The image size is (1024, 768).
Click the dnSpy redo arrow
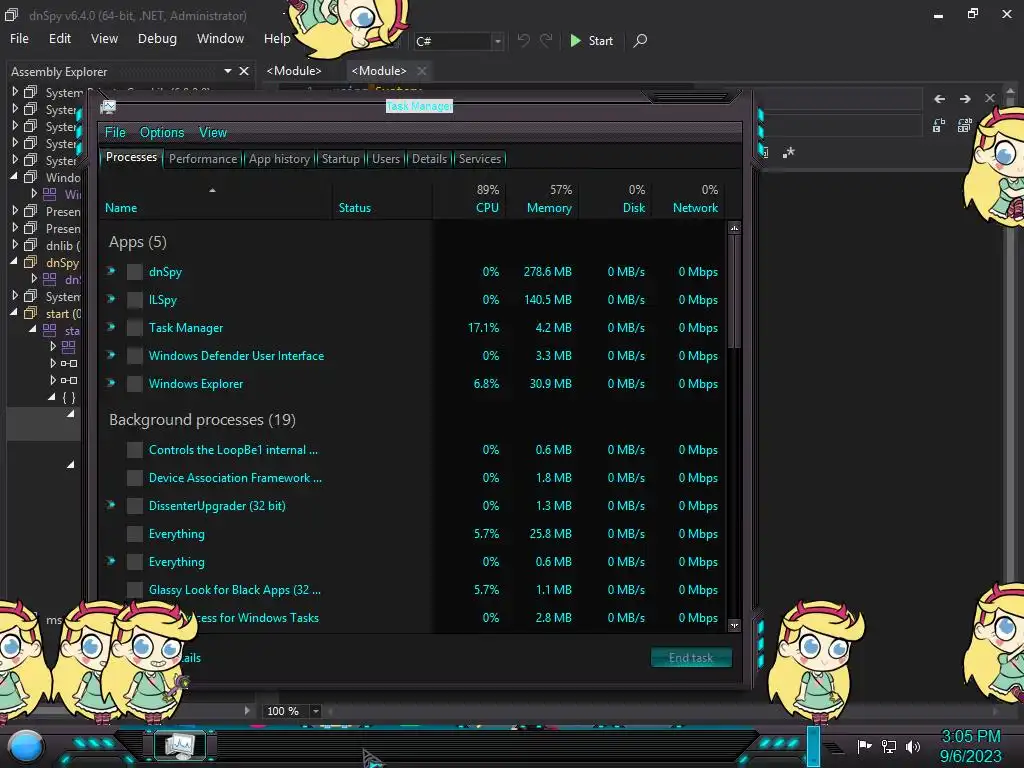coord(546,40)
